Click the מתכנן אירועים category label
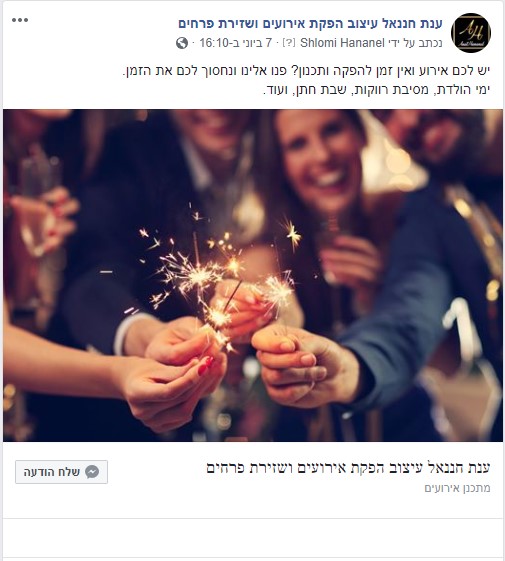This screenshot has height=561, width=505. point(457,488)
